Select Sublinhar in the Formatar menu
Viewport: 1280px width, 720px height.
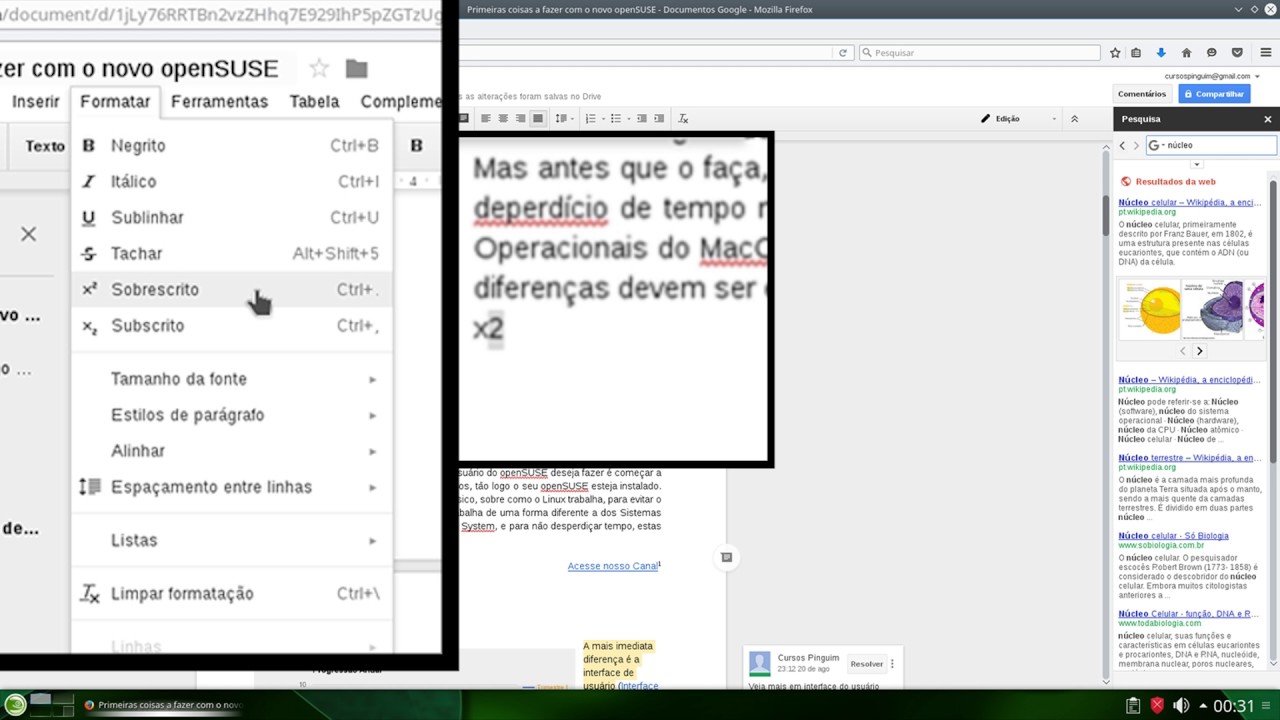click(232, 217)
